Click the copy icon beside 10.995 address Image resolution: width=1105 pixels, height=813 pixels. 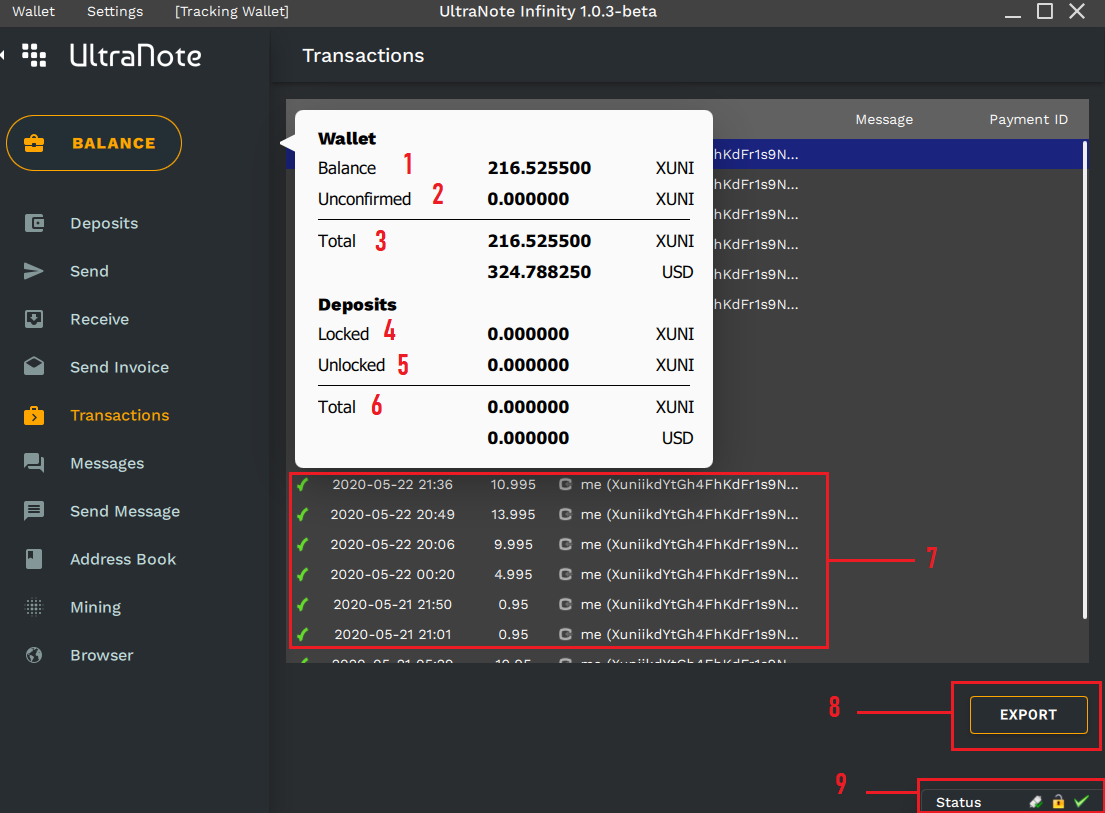[x=565, y=485]
